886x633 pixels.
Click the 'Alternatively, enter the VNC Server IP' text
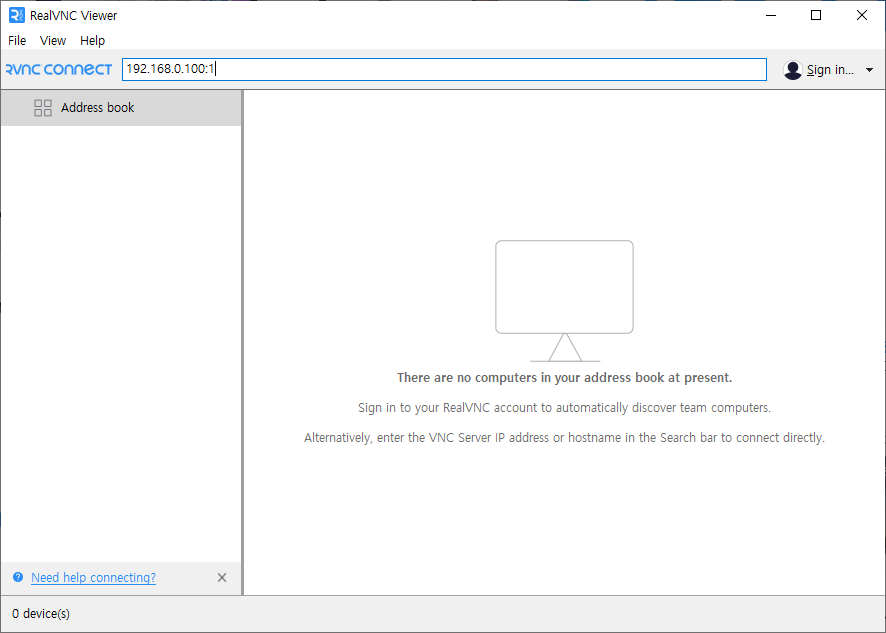point(564,437)
